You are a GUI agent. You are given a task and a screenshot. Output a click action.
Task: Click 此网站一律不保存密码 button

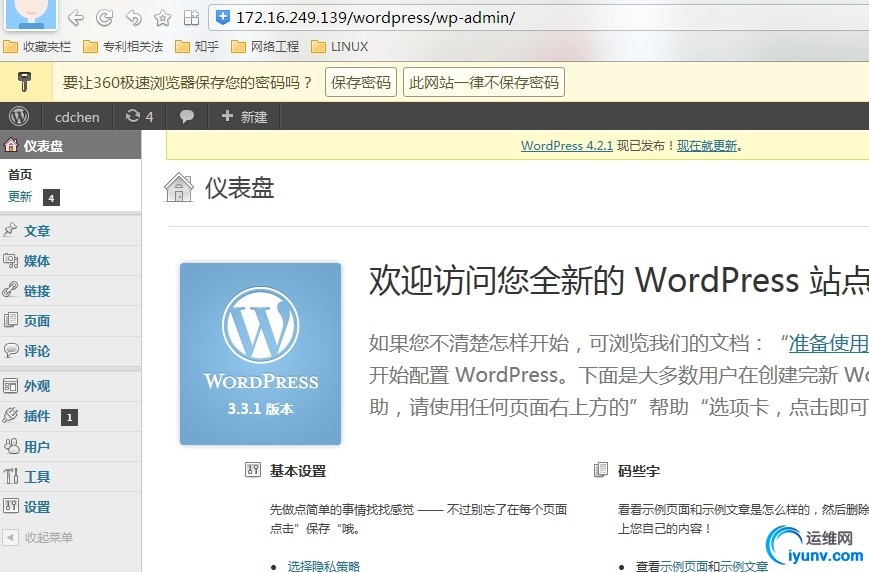click(x=484, y=82)
